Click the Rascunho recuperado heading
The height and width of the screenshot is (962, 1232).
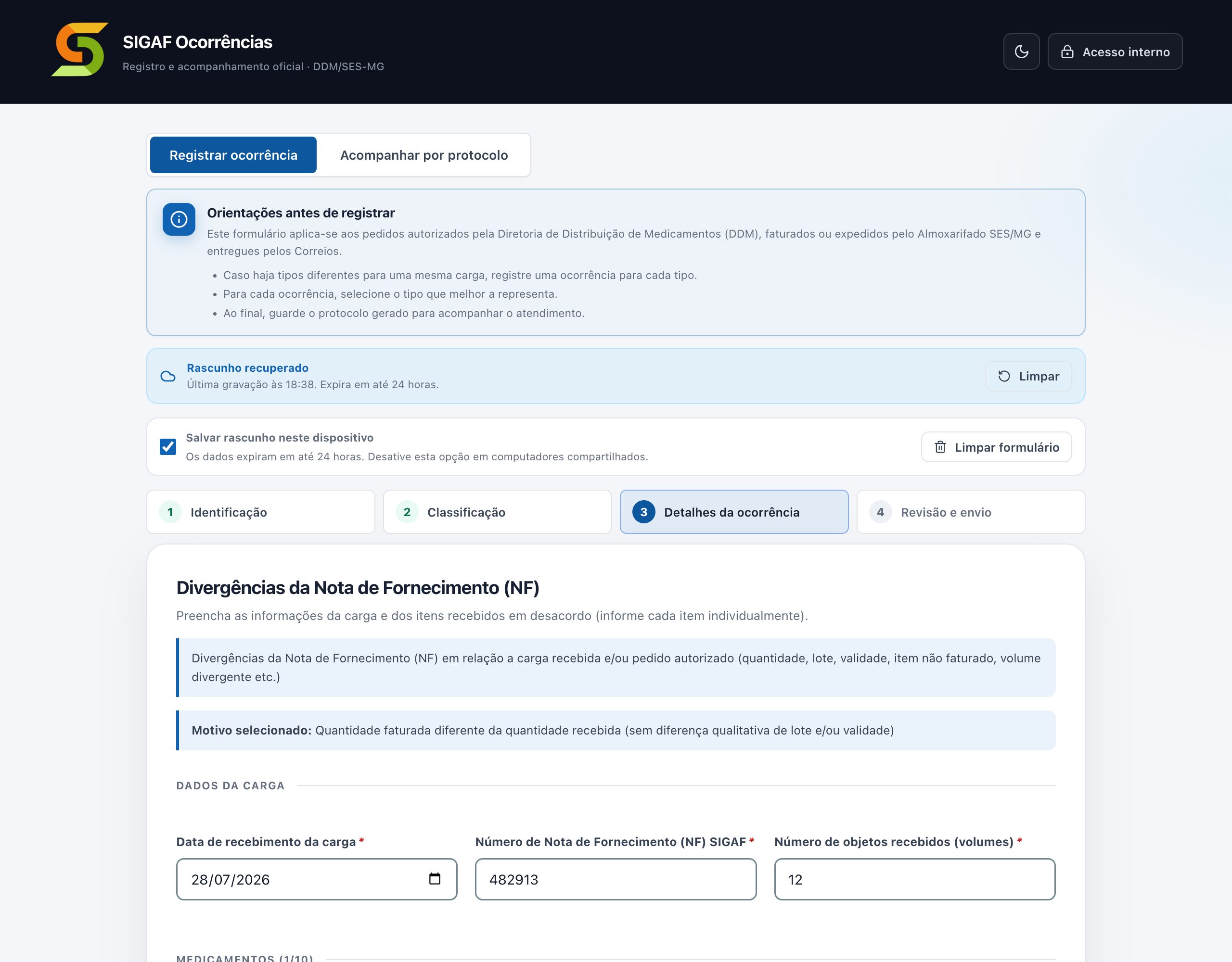tap(248, 368)
